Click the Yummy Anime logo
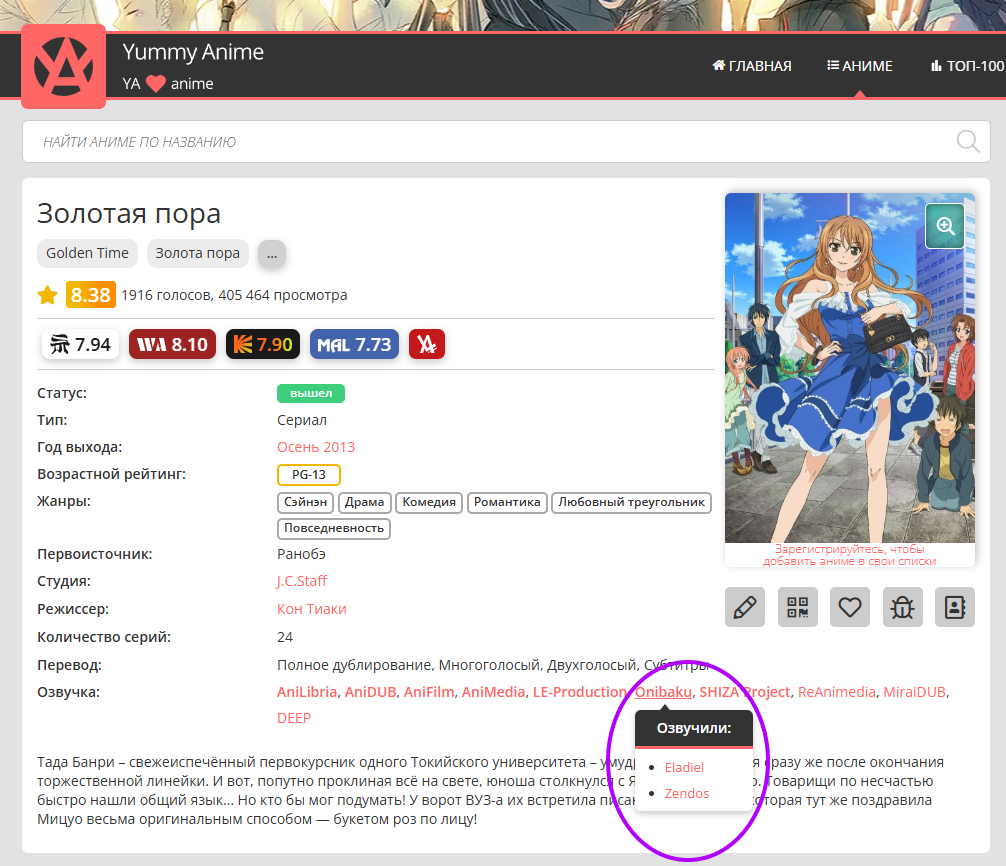 point(64,67)
